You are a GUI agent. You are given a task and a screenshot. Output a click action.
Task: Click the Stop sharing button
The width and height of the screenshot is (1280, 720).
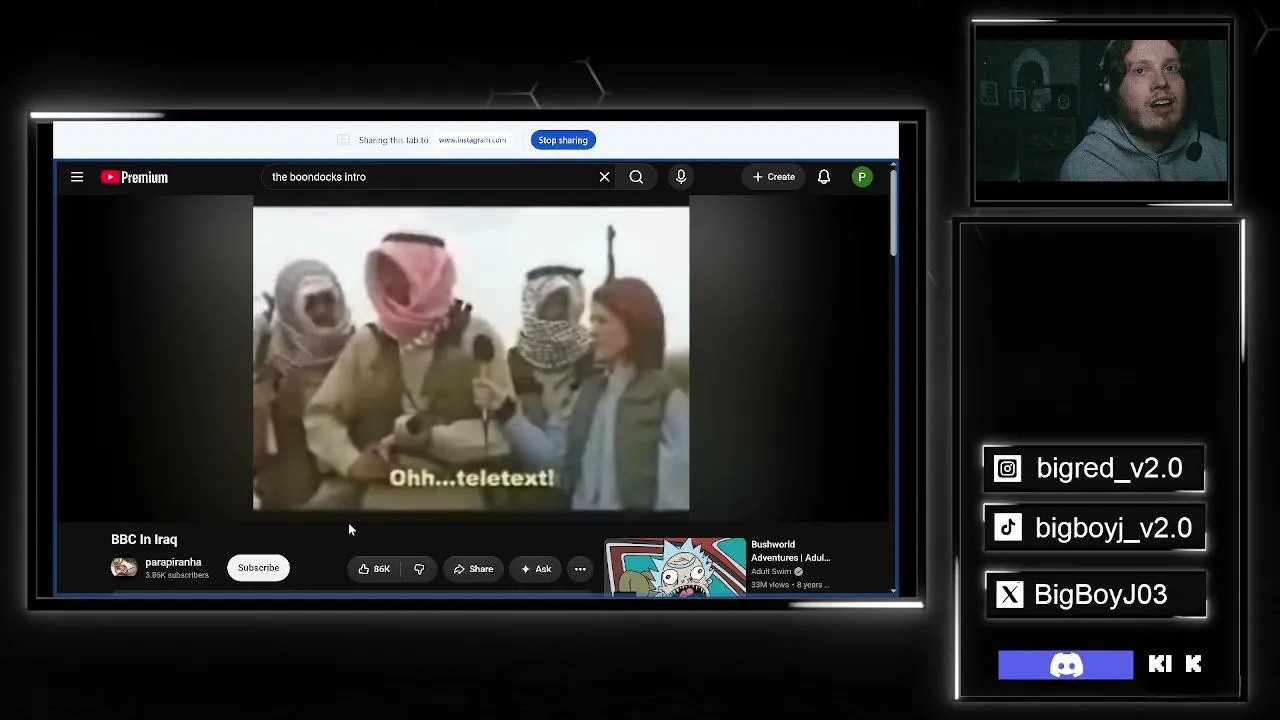[563, 140]
